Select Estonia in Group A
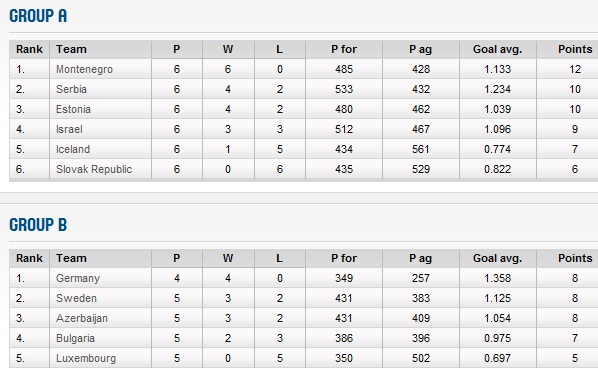The height and width of the screenshot is (368, 598). (73, 109)
